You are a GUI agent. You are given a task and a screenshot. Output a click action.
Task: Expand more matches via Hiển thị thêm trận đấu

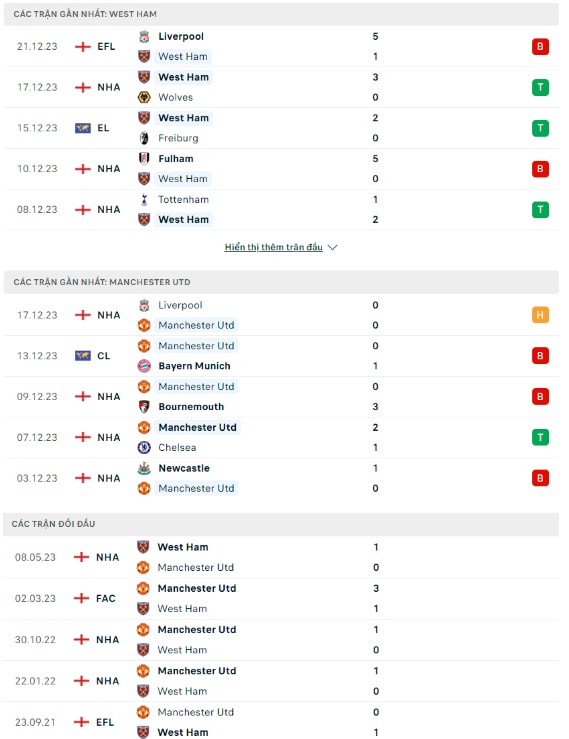click(273, 247)
